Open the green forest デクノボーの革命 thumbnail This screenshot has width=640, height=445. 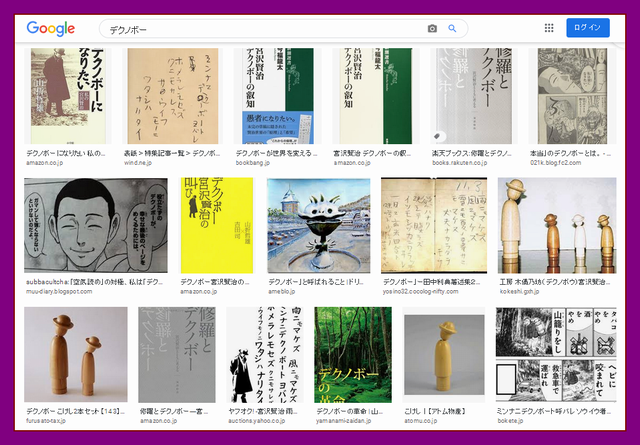(353, 355)
